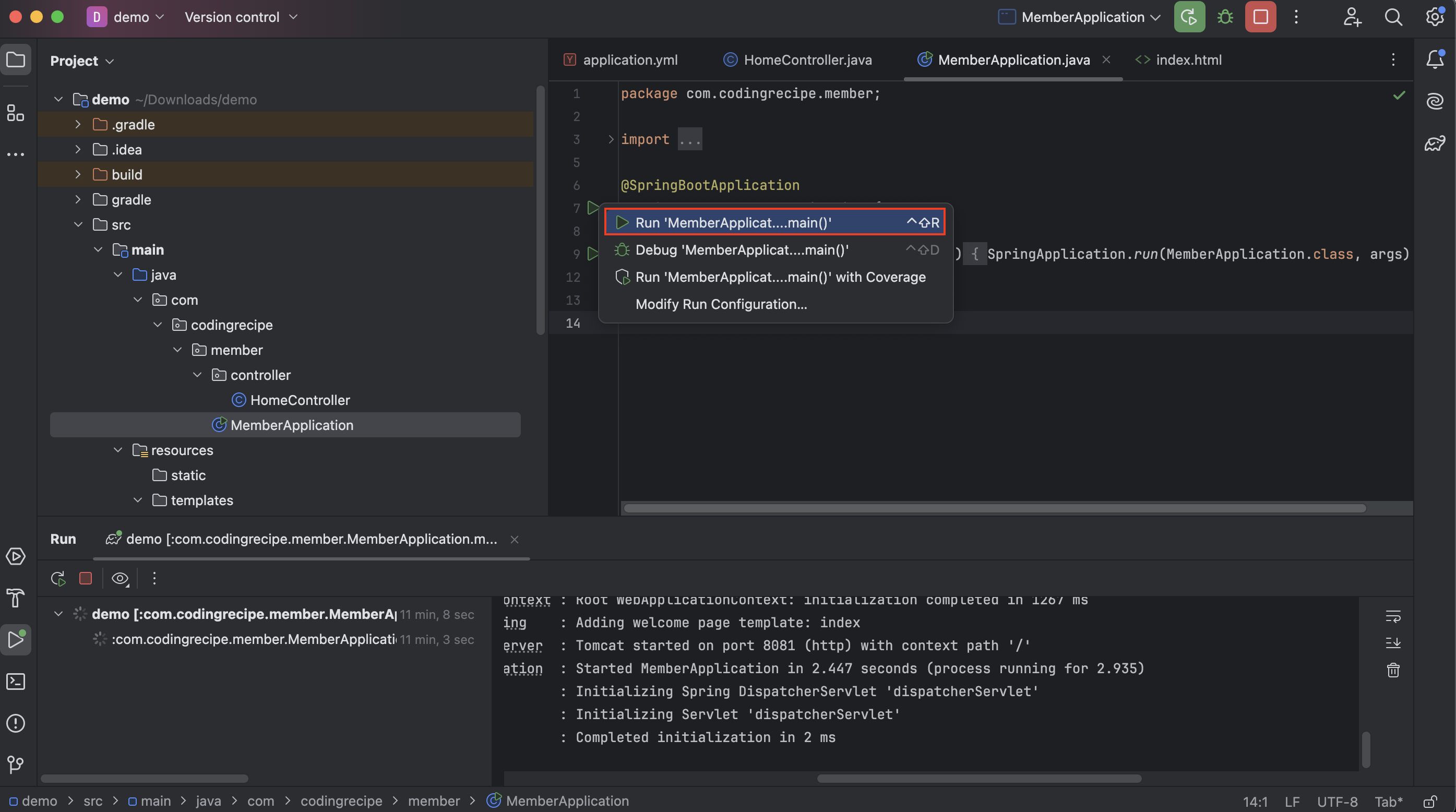Collapse the controller package

197,375
